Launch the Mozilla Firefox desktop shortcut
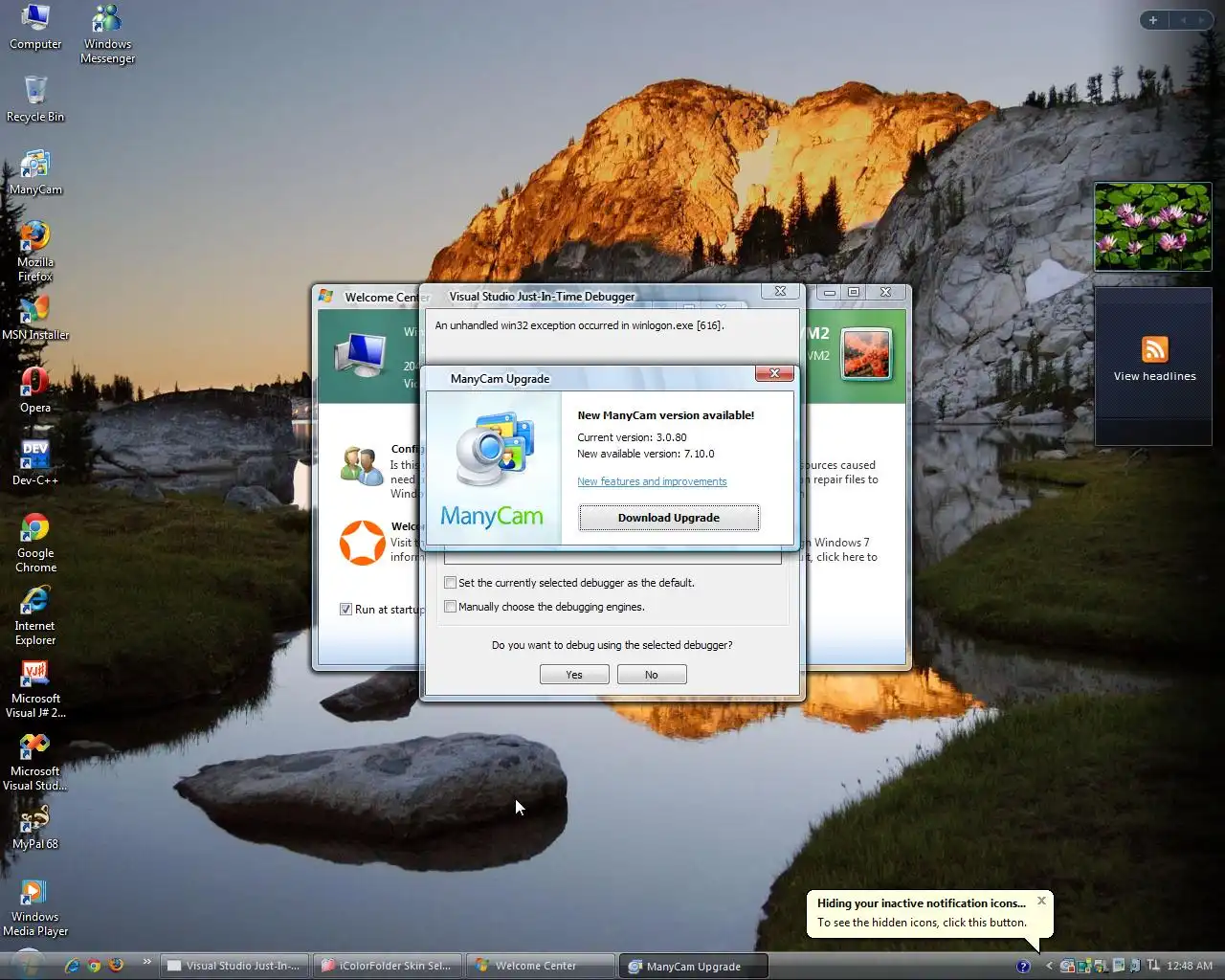The height and width of the screenshot is (980, 1225). coord(35,251)
